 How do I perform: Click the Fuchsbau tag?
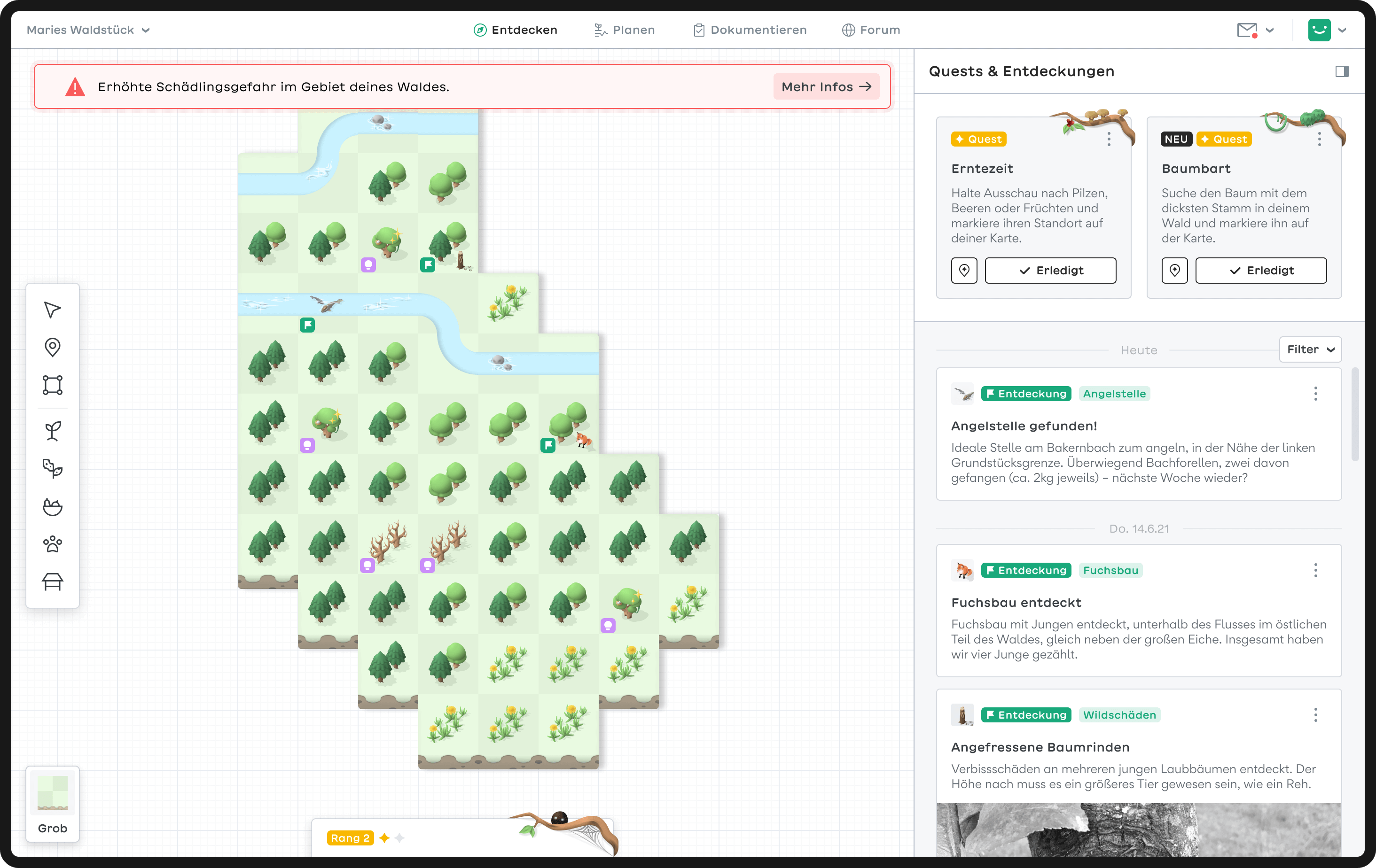pos(1110,570)
